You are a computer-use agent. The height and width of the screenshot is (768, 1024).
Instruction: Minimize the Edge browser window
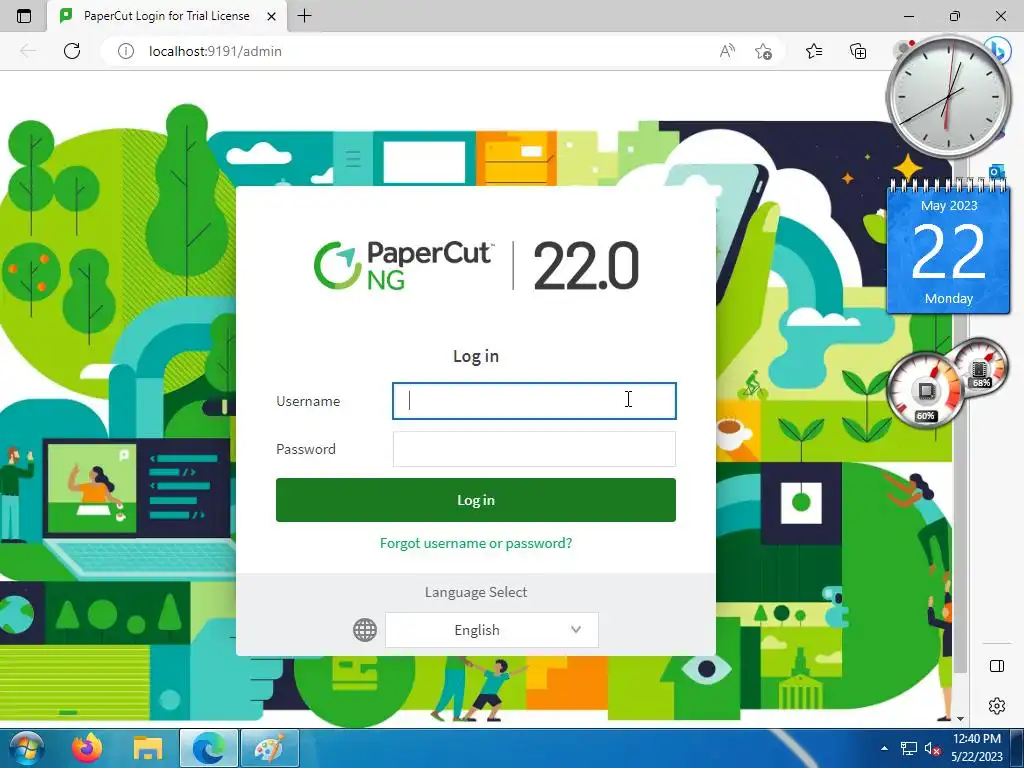click(x=909, y=16)
